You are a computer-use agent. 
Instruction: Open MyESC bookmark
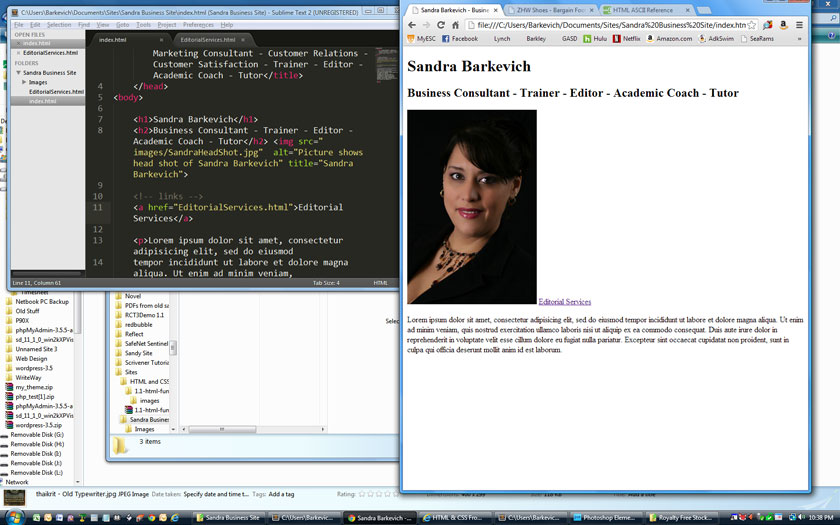coord(422,39)
